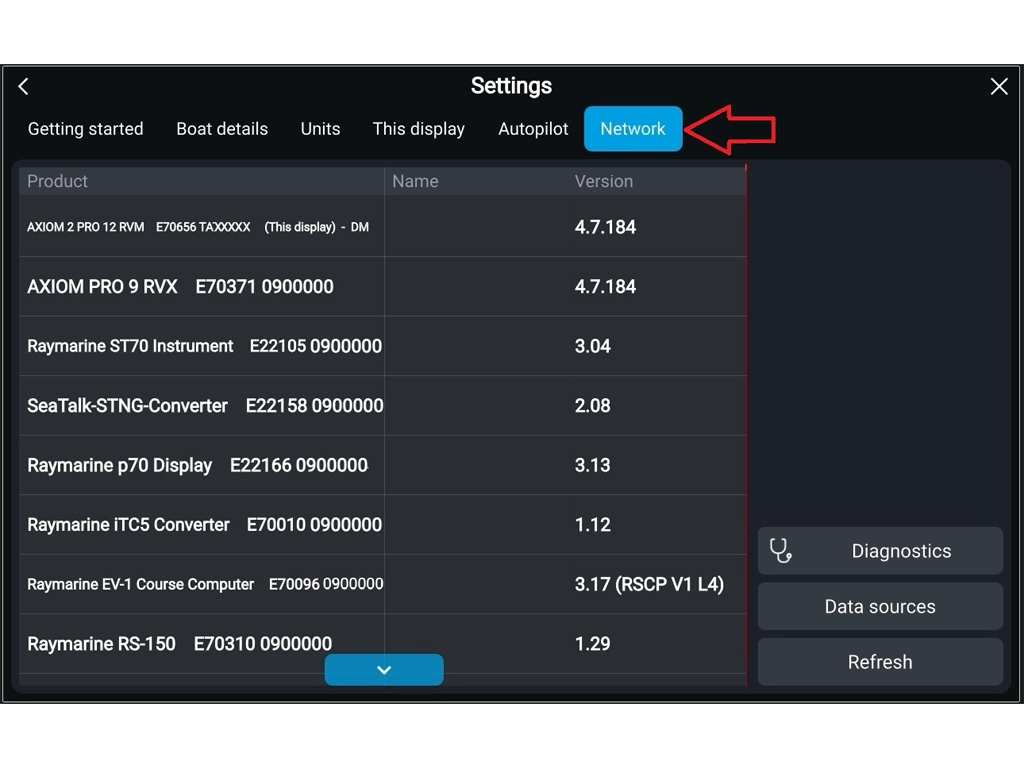
Task: Open the Units tab
Action: (320, 129)
